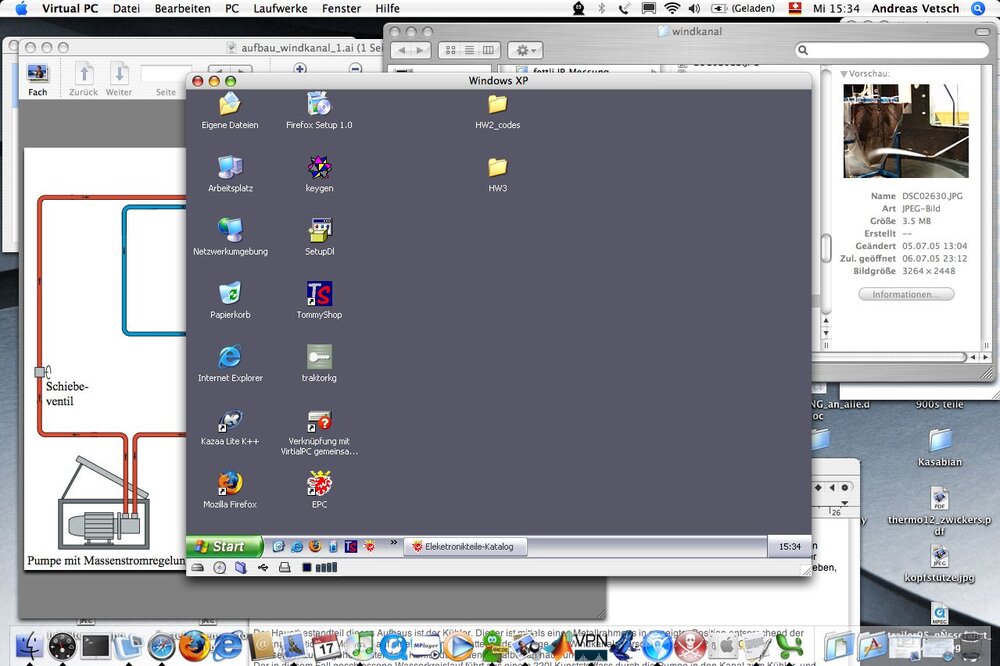The height and width of the screenshot is (666, 1000).
Task: Click Zurück in aufbau_windkanal window
Action: coord(84,80)
